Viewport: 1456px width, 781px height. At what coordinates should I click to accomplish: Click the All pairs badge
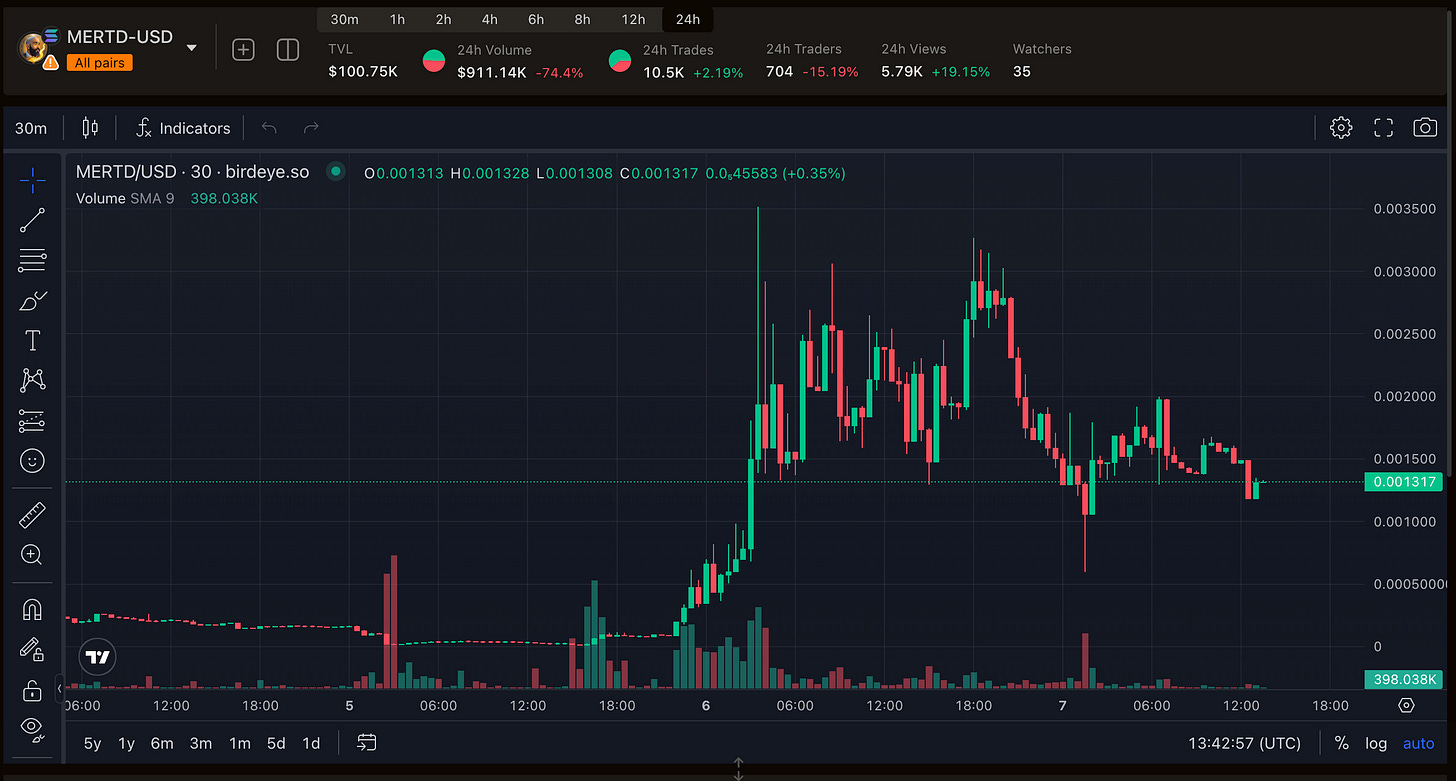click(100, 63)
